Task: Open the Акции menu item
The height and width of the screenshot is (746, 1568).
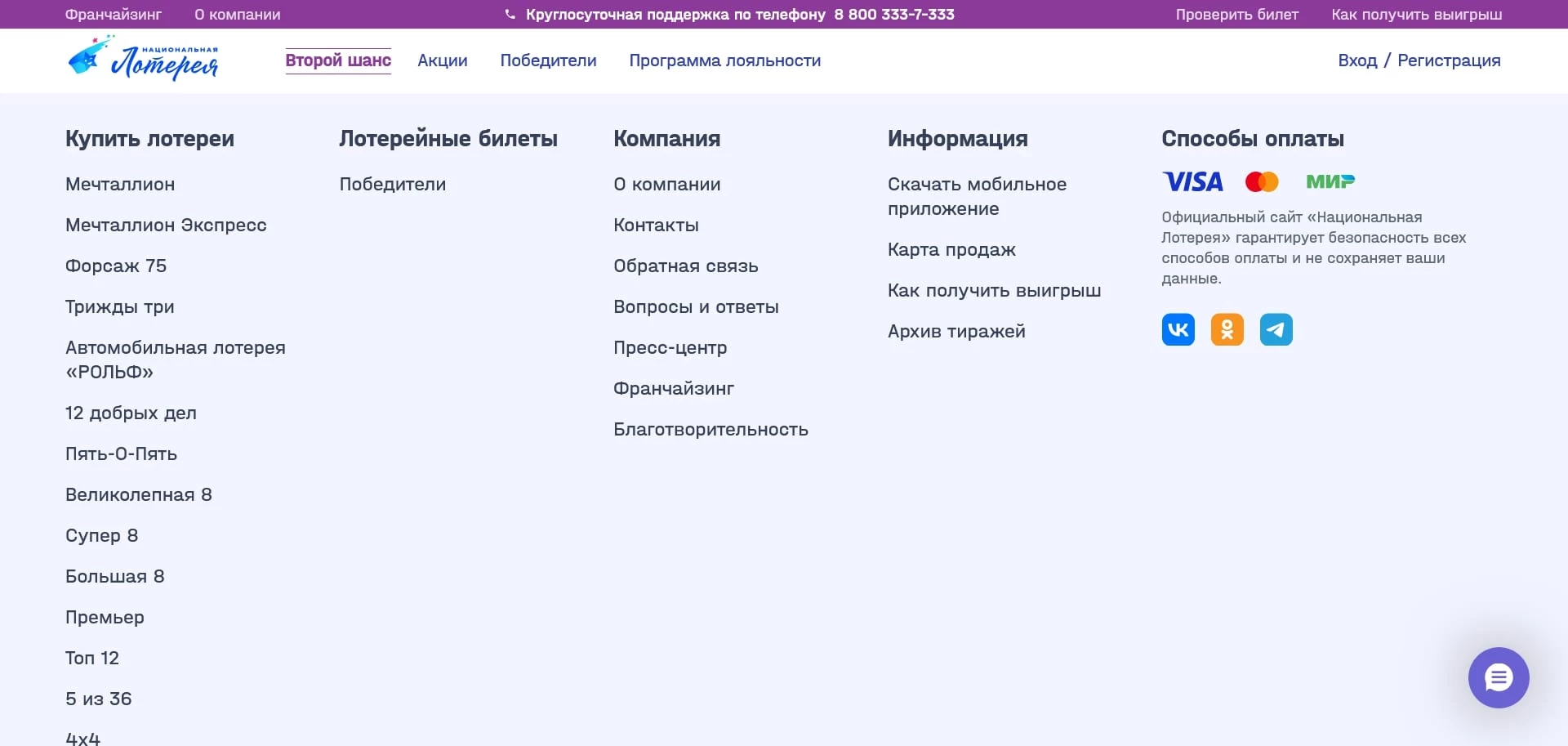Action: coord(442,60)
